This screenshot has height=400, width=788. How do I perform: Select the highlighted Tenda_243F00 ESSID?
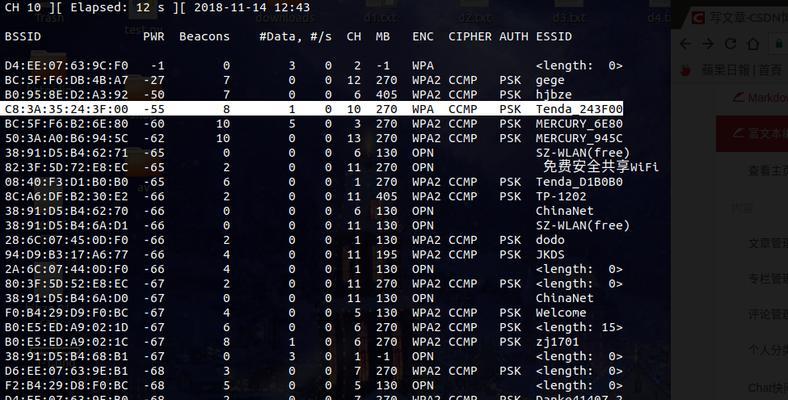point(579,109)
